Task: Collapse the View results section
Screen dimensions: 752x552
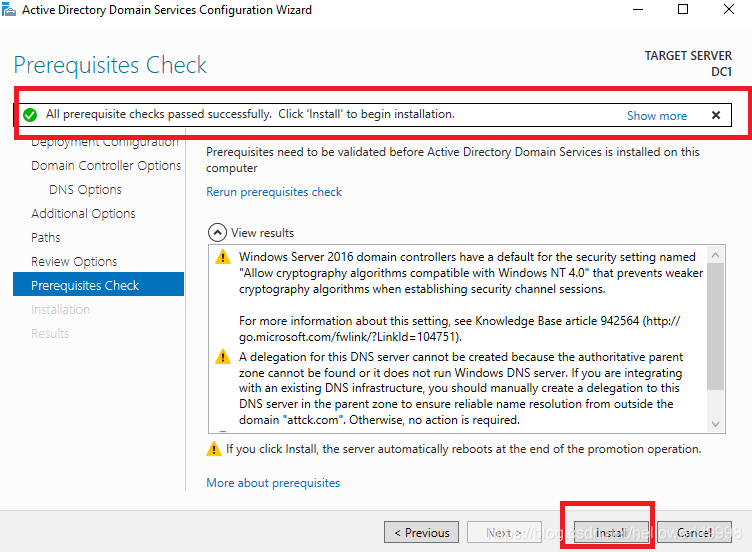Action: pos(217,233)
